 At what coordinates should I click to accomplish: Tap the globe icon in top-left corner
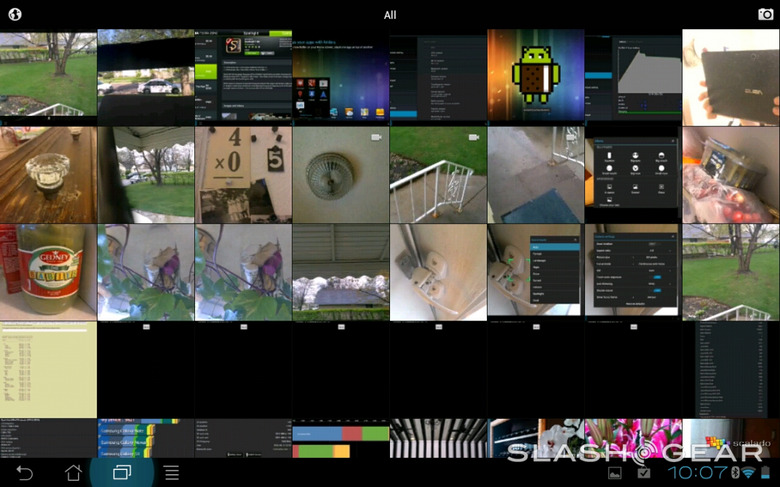(15, 14)
